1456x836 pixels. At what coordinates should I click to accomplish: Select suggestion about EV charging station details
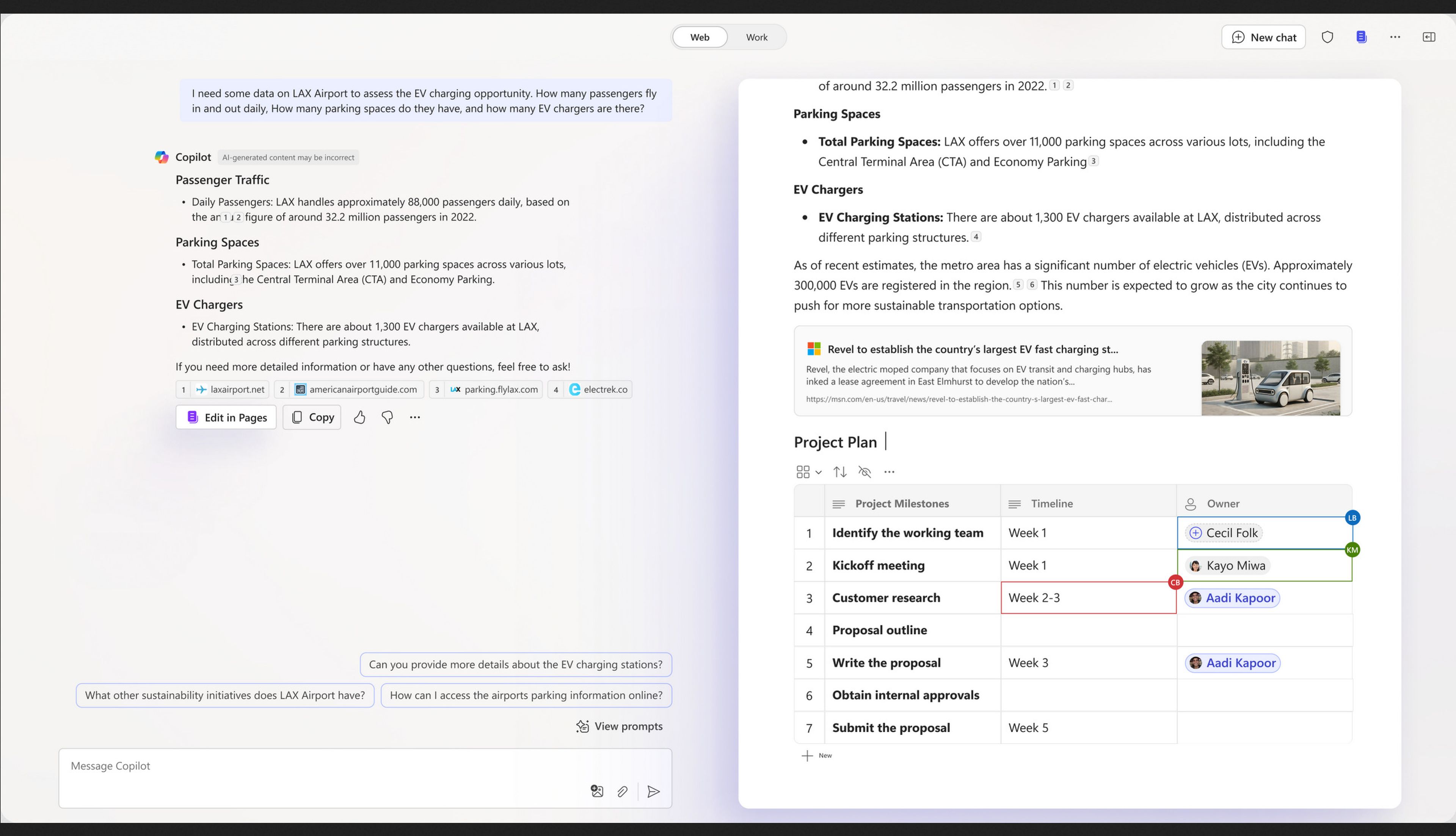point(516,664)
